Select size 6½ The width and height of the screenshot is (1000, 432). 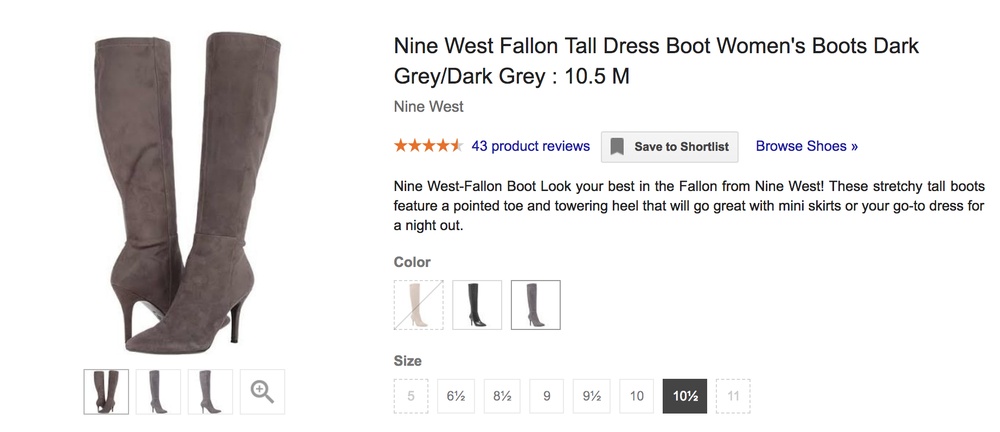coord(456,396)
